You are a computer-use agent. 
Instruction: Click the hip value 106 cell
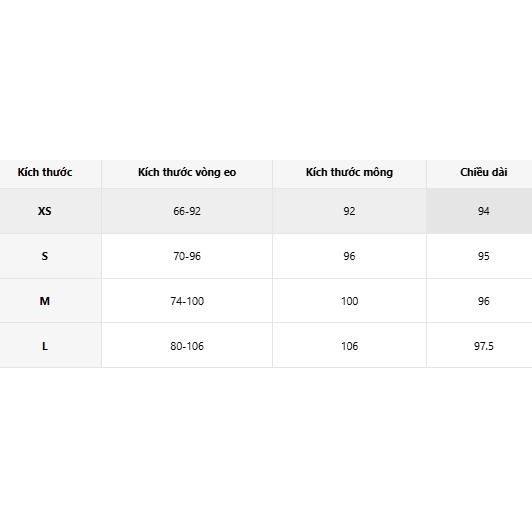click(x=349, y=346)
